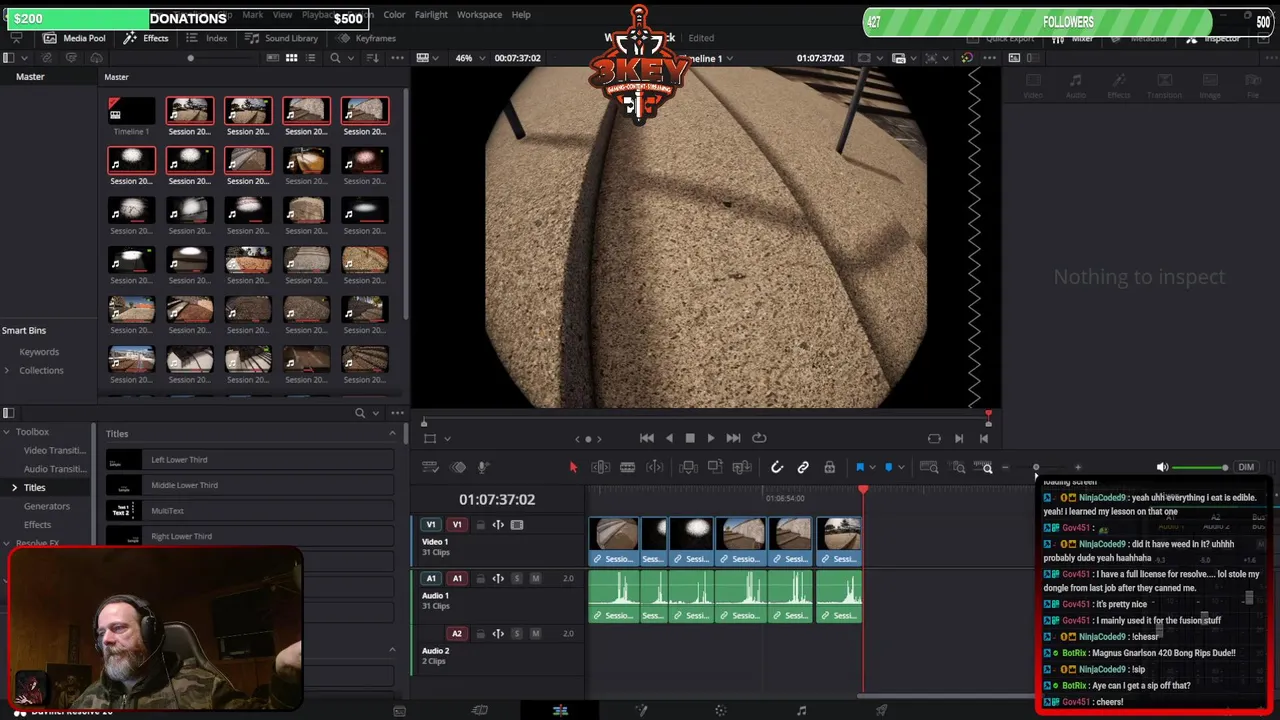Open the transform overlay dropdown below viewer
Viewport: 1280px width, 720px height.
click(447, 438)
